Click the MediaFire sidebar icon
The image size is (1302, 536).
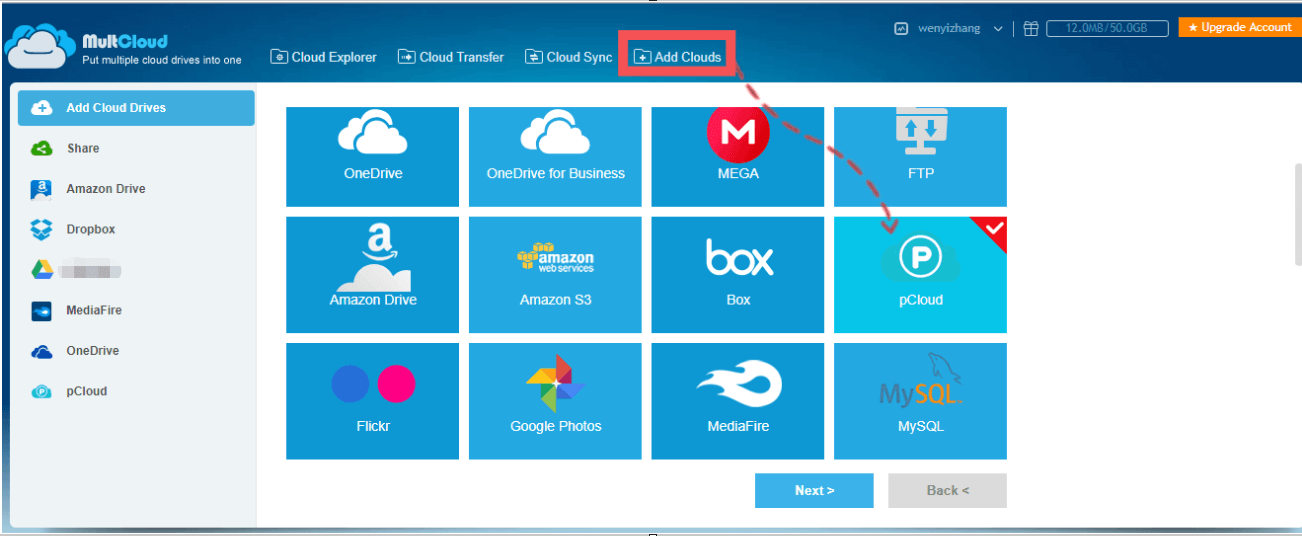(41, 310)
